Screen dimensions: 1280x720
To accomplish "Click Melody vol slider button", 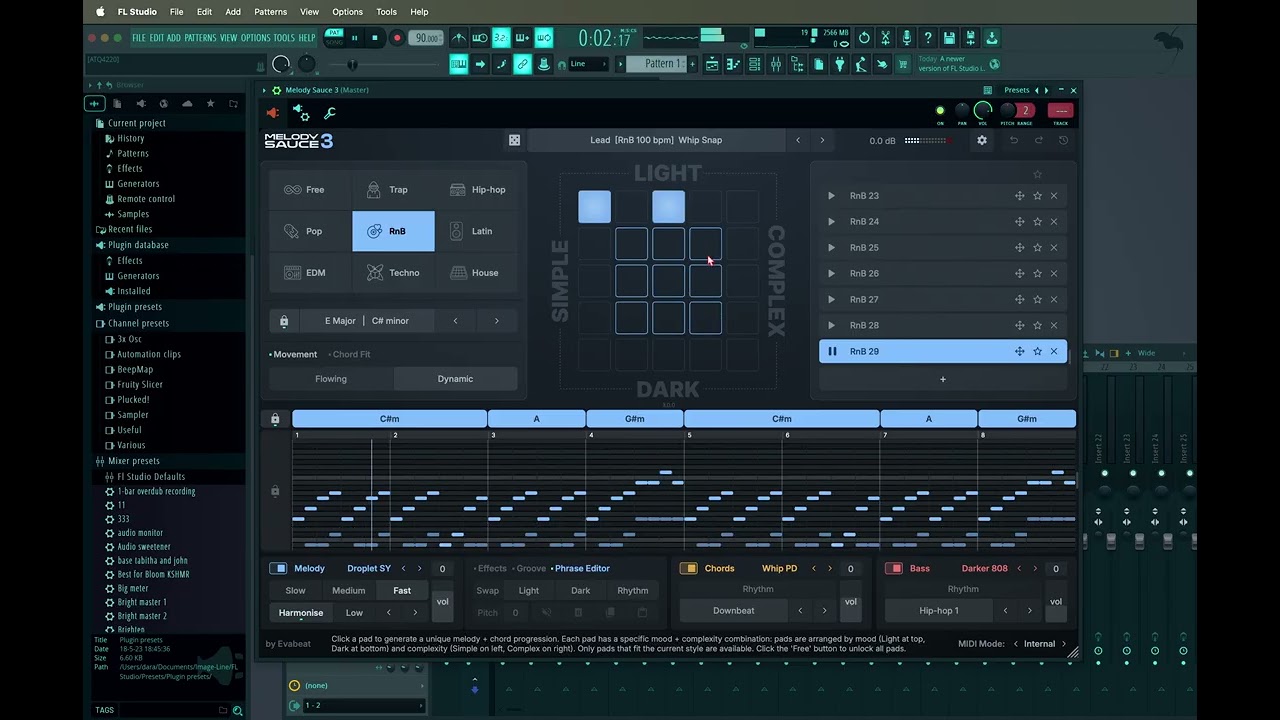I will click(x=442, y=601).
